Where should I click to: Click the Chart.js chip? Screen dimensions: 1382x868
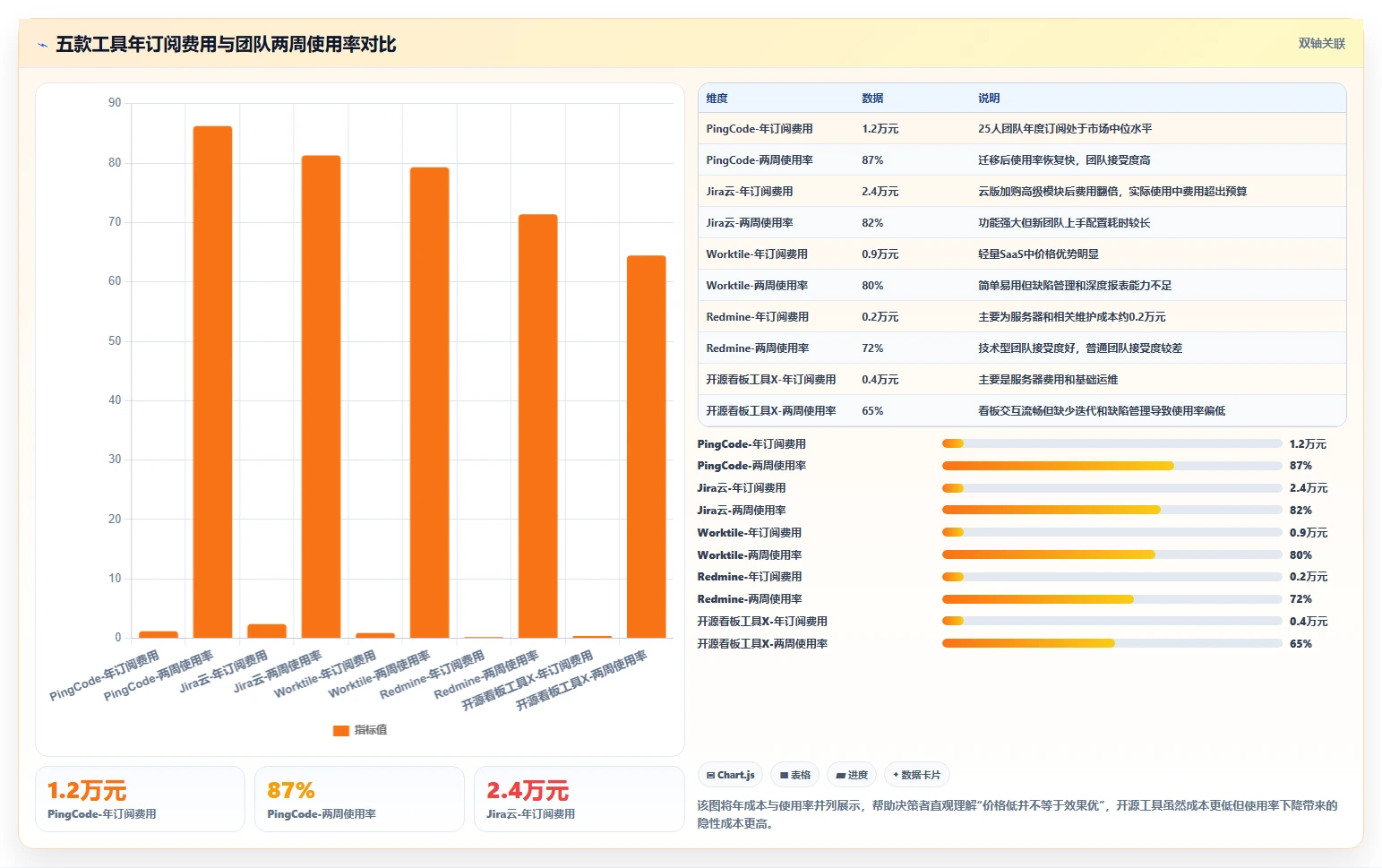[731, 775]
